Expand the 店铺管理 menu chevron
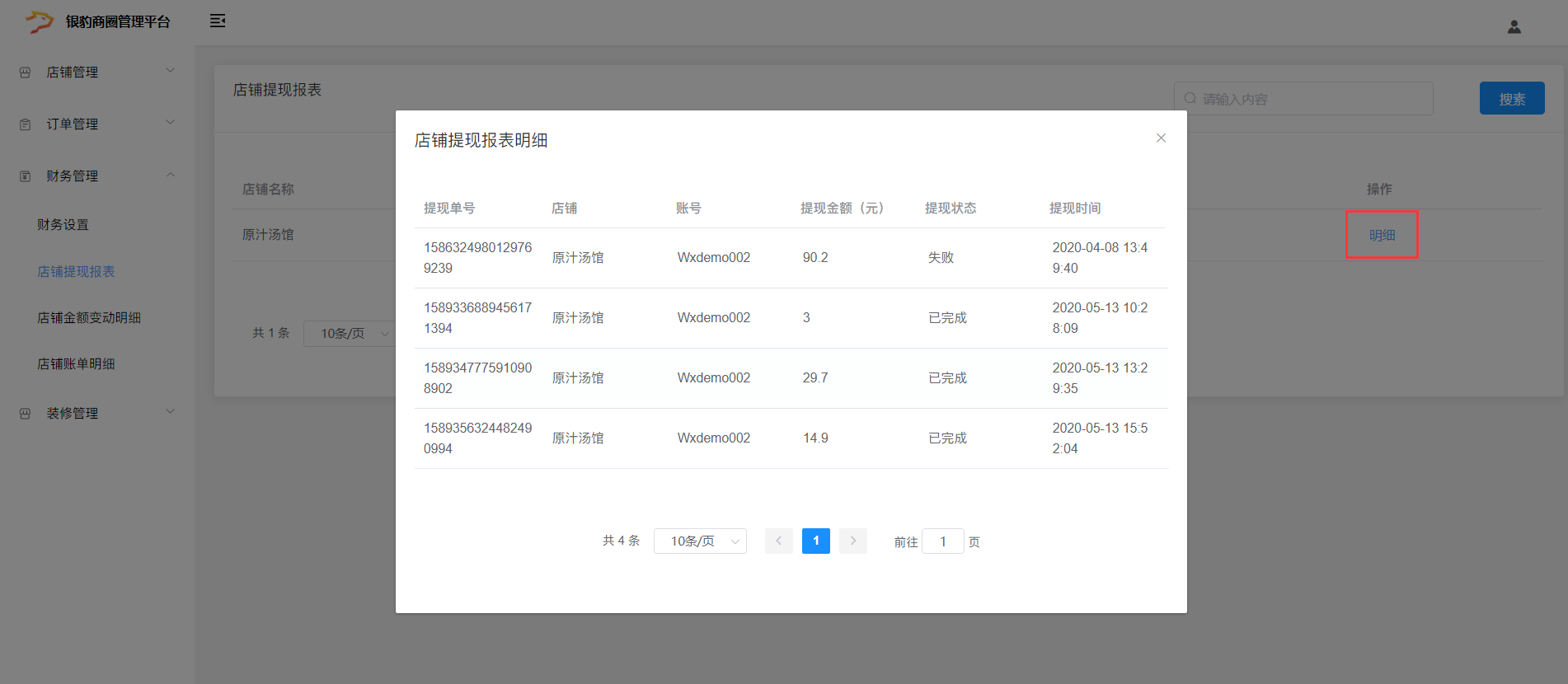 [x=171, y=71]
